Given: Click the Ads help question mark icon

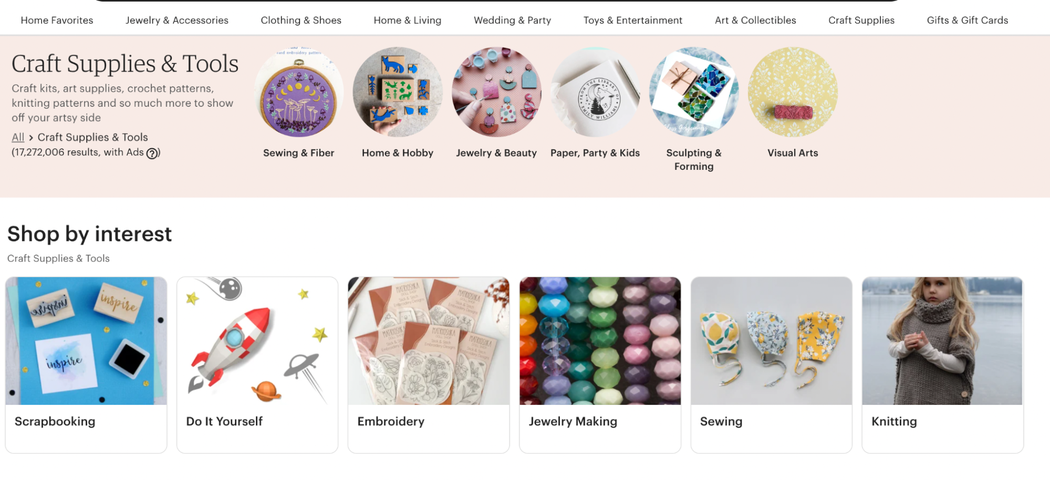Looking at the screenshot, I should click(152, 153).
